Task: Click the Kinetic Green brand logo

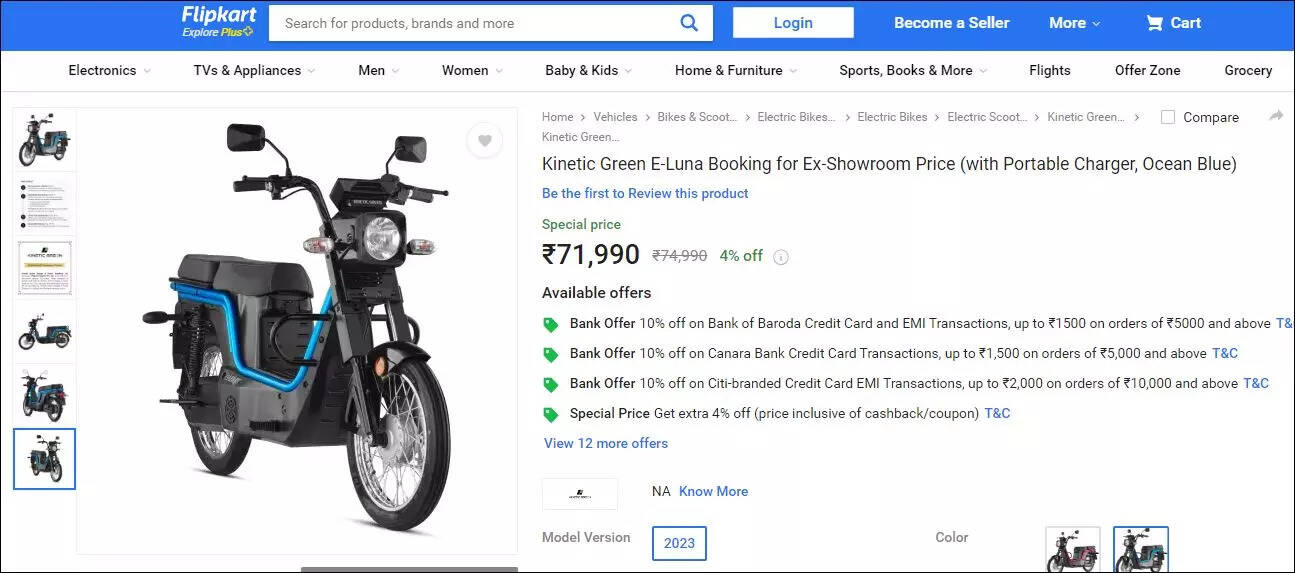Action: tap(579, 493)
